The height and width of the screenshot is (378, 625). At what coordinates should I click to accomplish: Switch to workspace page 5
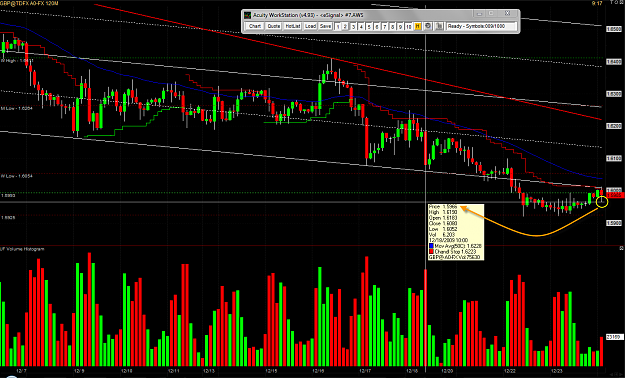pos(369,26)
